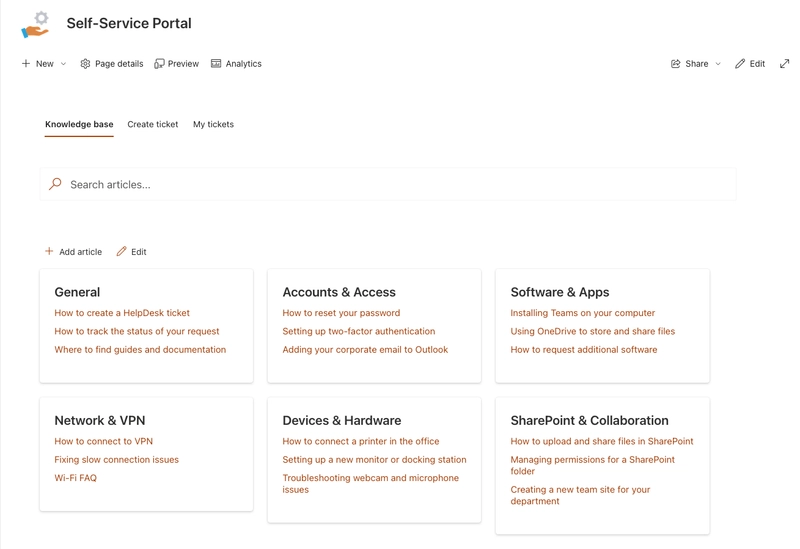Click the search magnifier icon

(x=55, y=184)
